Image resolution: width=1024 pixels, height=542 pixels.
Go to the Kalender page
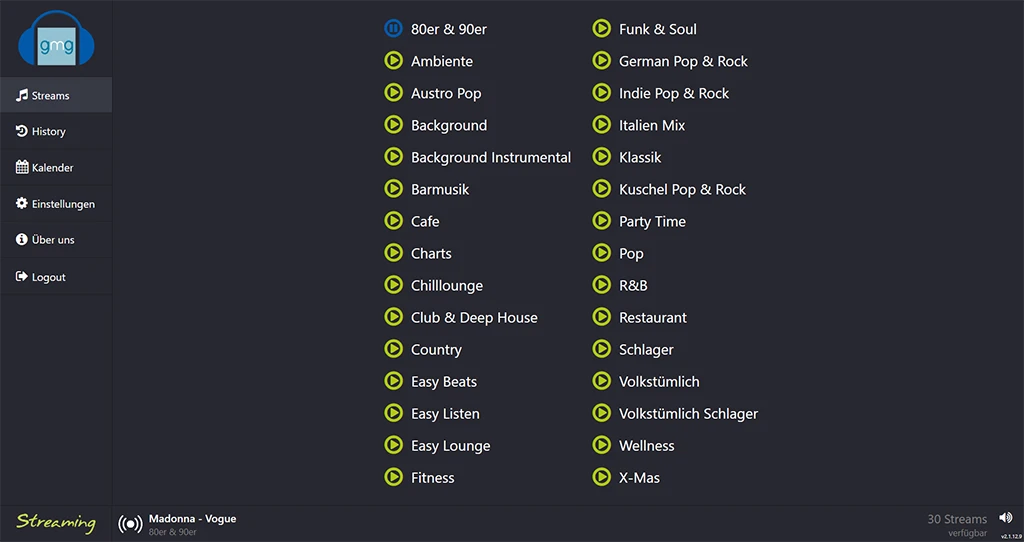(52, 168)
